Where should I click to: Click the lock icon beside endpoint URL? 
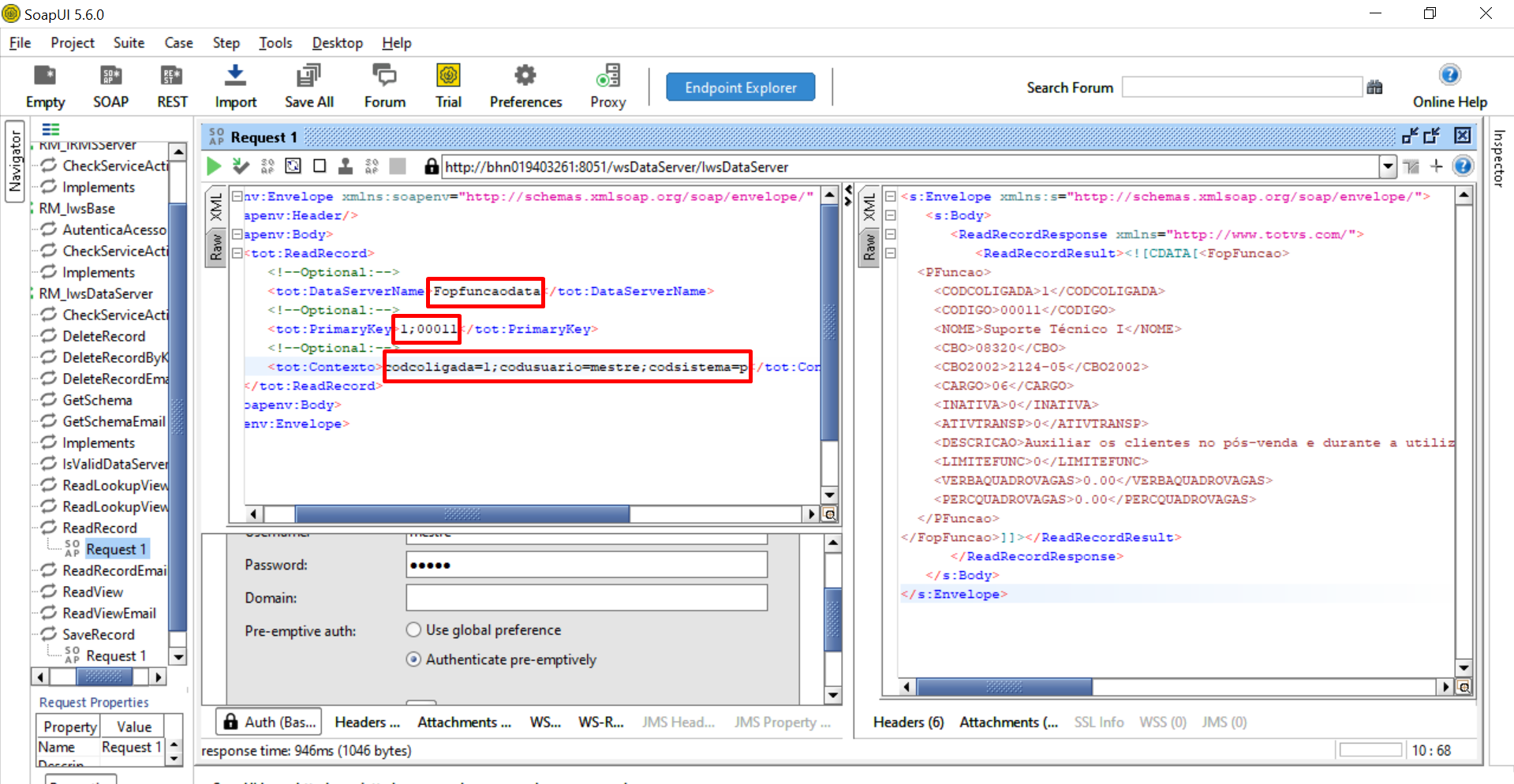[431, 166]
